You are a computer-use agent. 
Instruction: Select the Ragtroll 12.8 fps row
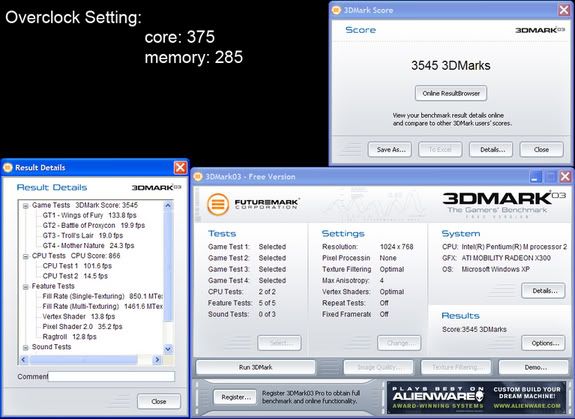(69, 337)
